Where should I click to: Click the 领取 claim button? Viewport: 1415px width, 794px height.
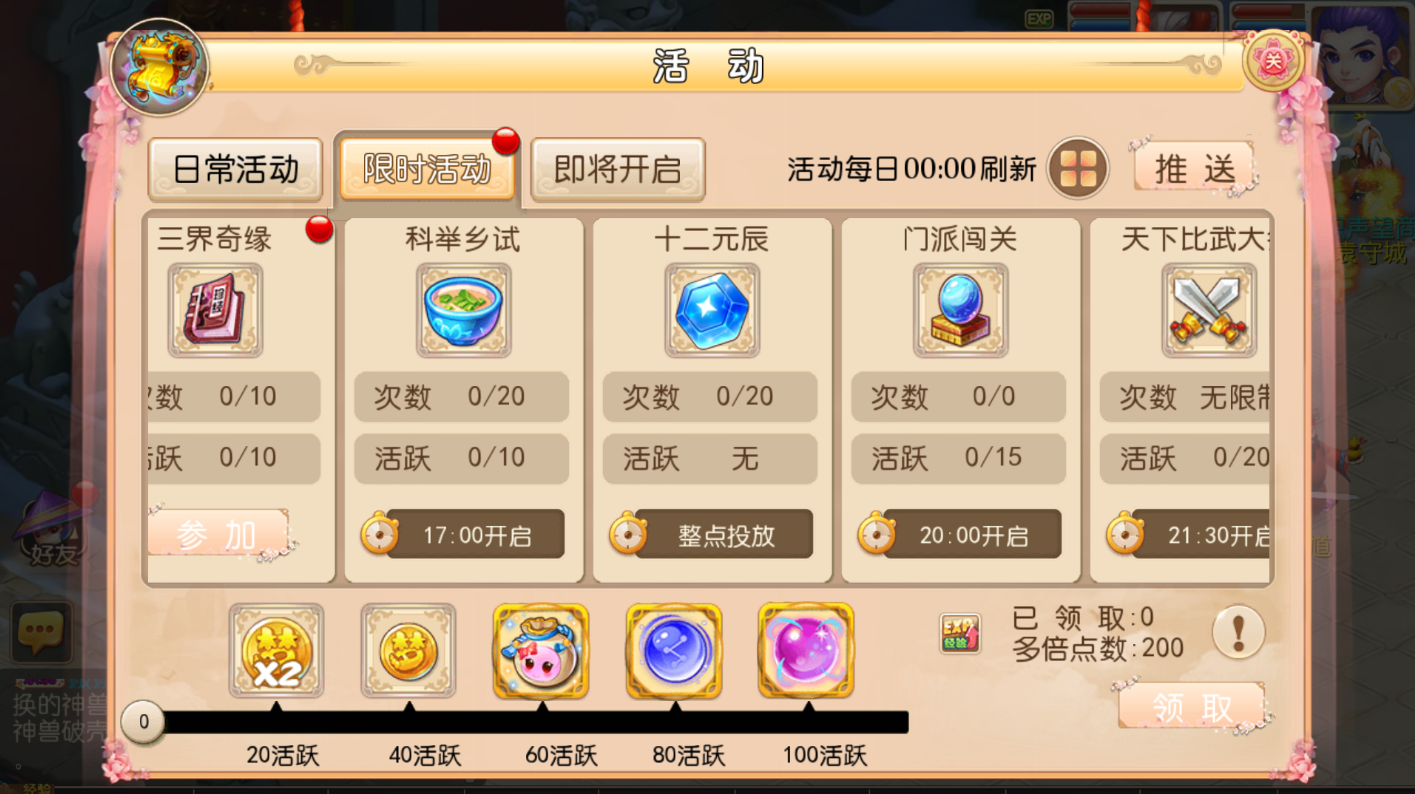1192,708
